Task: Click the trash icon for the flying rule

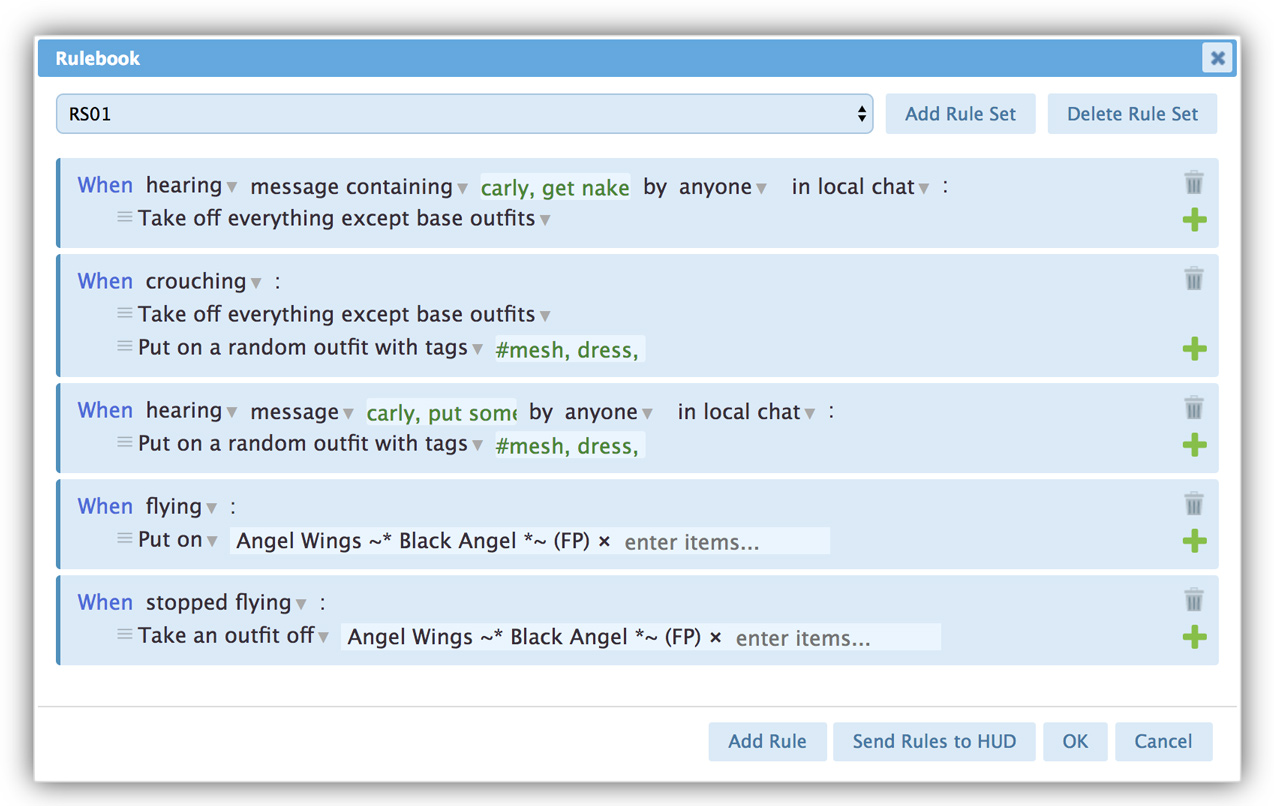Action: [x=1193, y=503]
